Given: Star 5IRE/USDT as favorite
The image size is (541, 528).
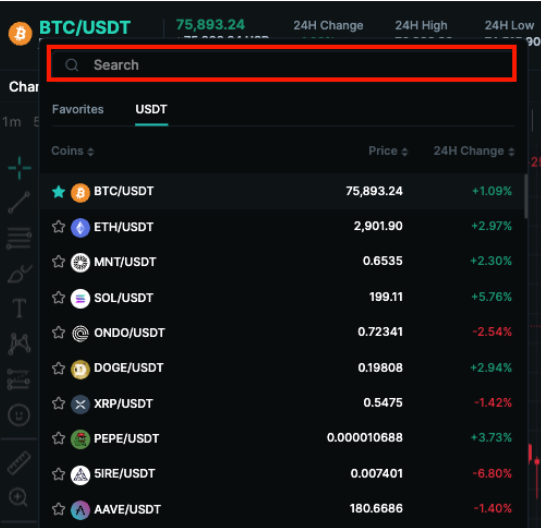Looking at the screenshot, I should (59, 474).
